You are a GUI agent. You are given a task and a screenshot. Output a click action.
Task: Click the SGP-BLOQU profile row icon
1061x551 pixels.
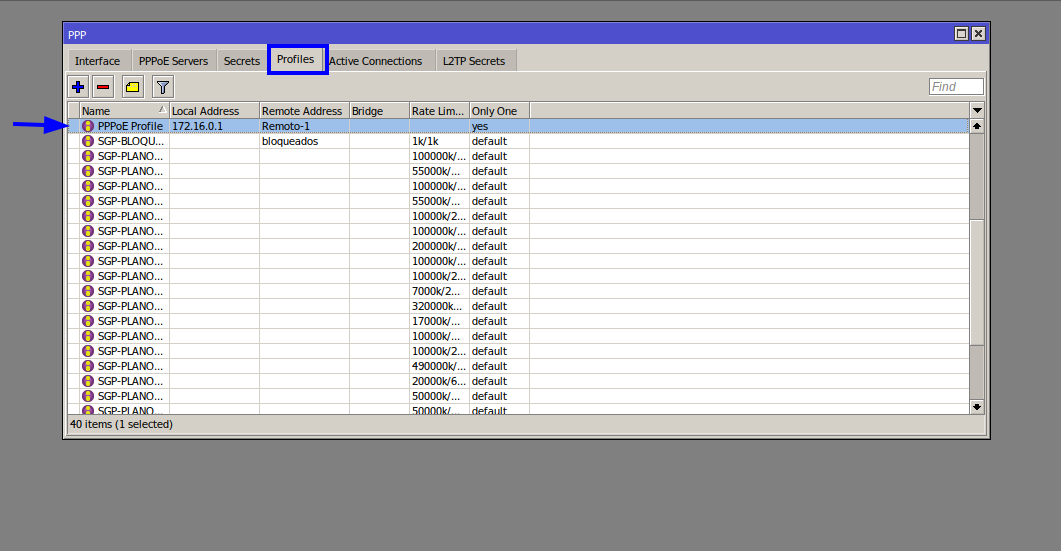pyautogui.click(x=88, y=141)
